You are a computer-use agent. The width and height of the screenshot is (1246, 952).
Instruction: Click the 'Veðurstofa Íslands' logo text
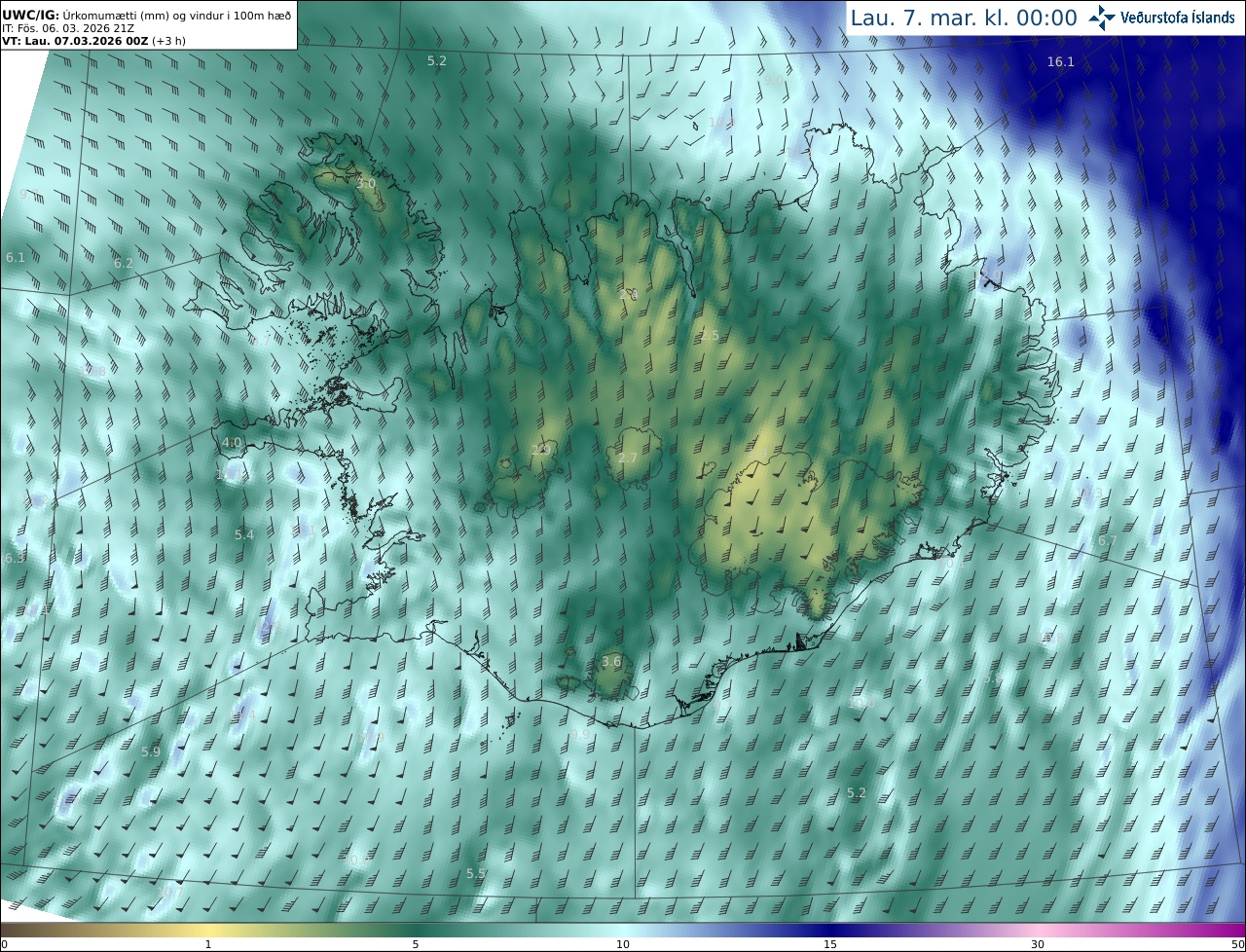pos(1178,18)
